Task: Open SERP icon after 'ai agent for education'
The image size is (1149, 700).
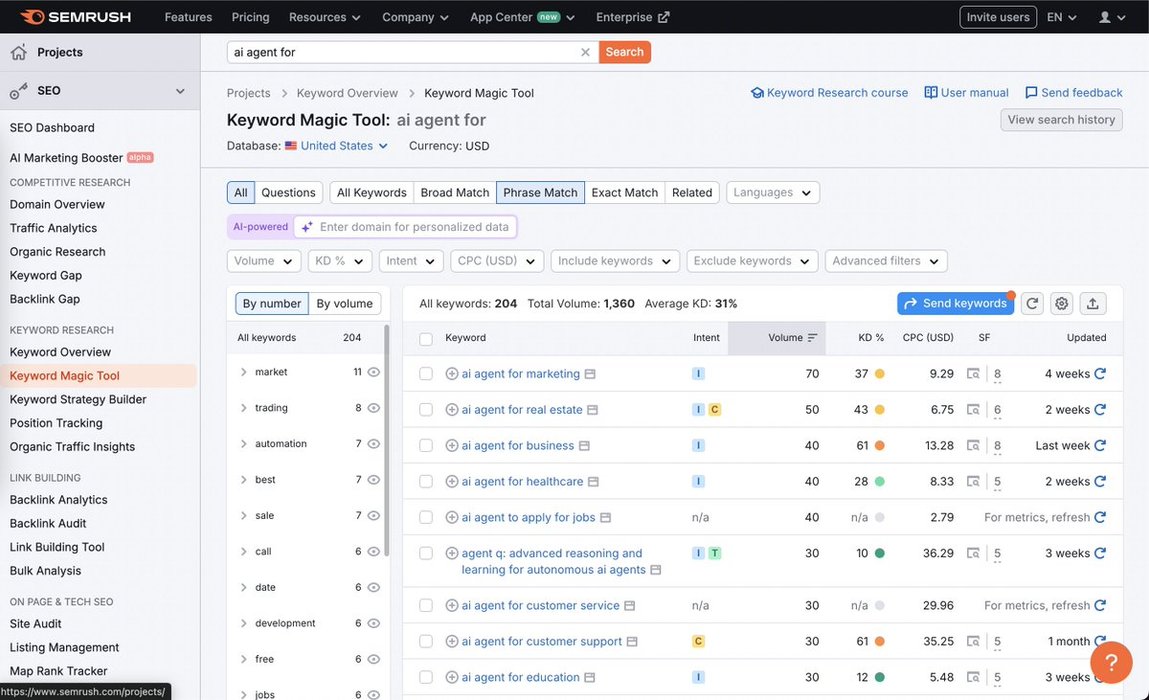Action: tap(589, 677)
